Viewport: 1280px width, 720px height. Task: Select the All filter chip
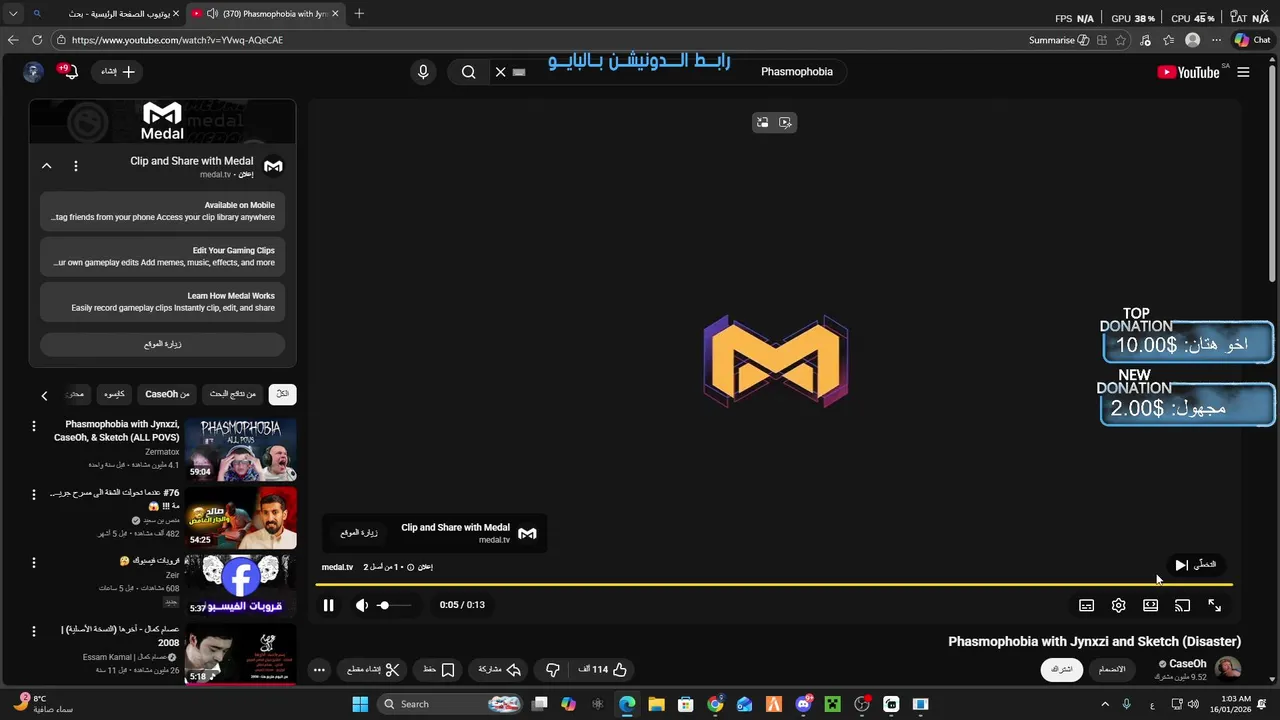click(x=282, y=394)
